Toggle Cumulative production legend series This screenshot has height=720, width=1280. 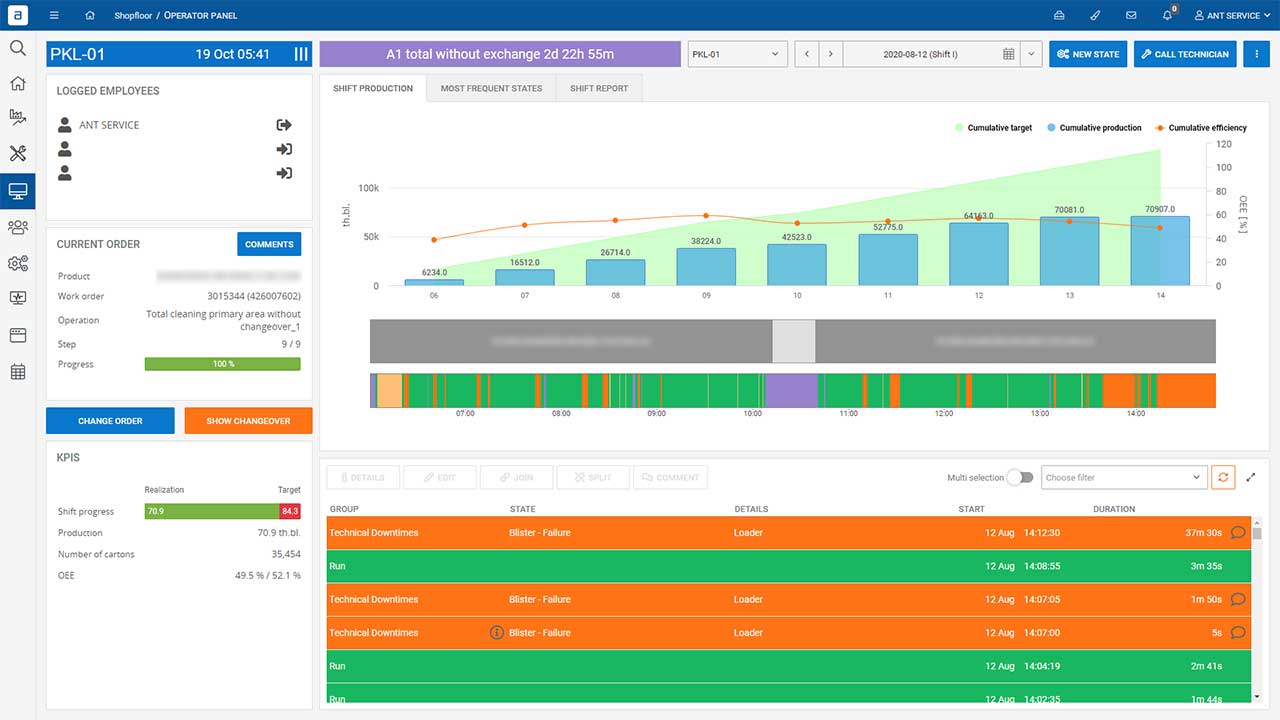(x=1094, y=128)
